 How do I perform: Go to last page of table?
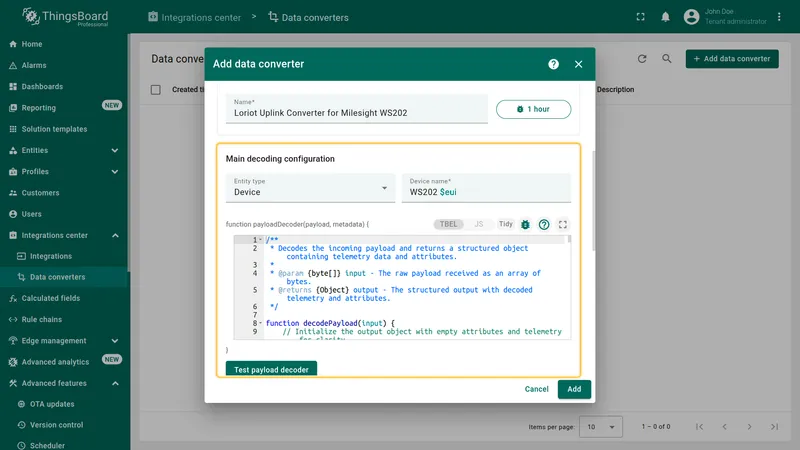click(x=774, y=427)
